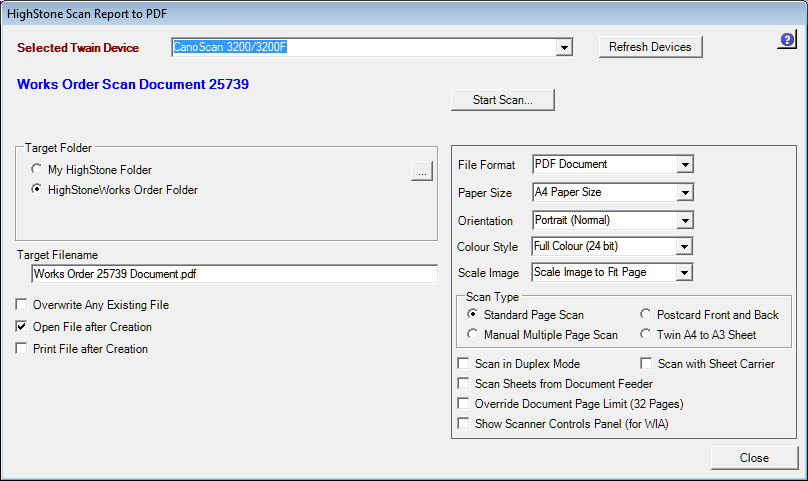Enable Overwrite Any Existing File checkbox
The width and height of the screenshot is (808, 481).
(x=22, y=305)
